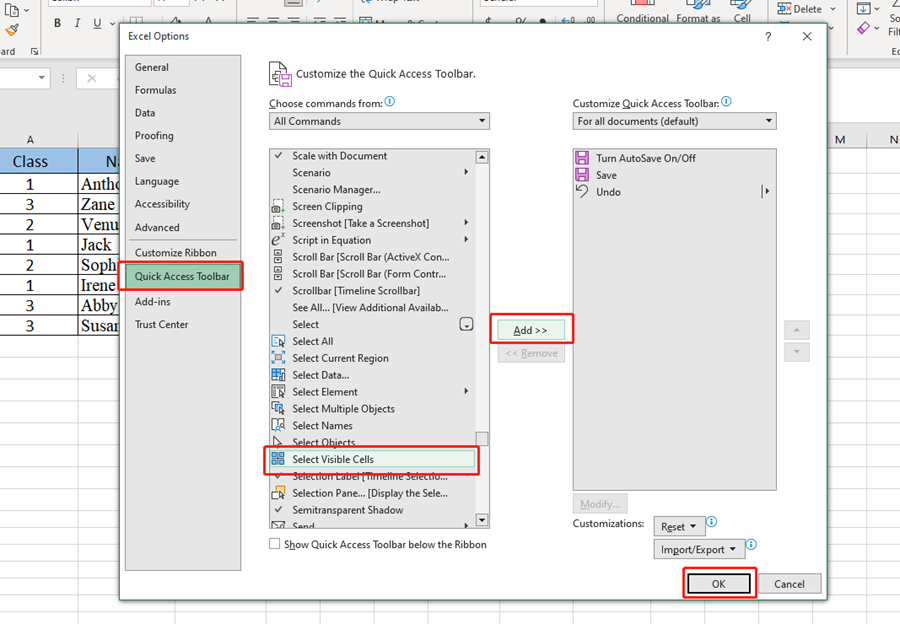This screenshot has width=900, height=624.
Task: Click the Select Multiple Objects icon
Action: 278,409
